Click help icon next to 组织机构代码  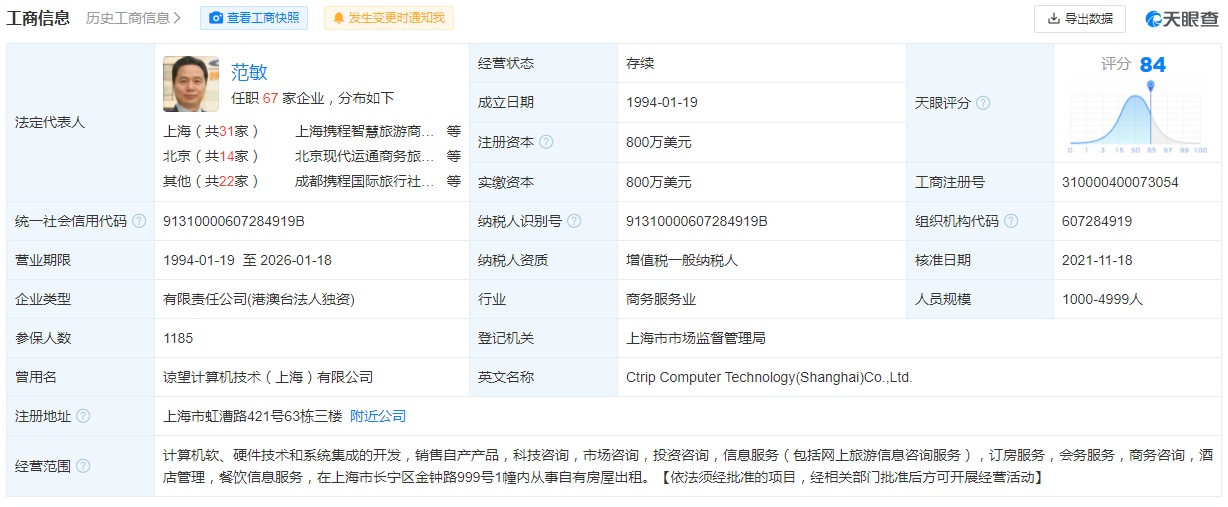coord(1011,221)
